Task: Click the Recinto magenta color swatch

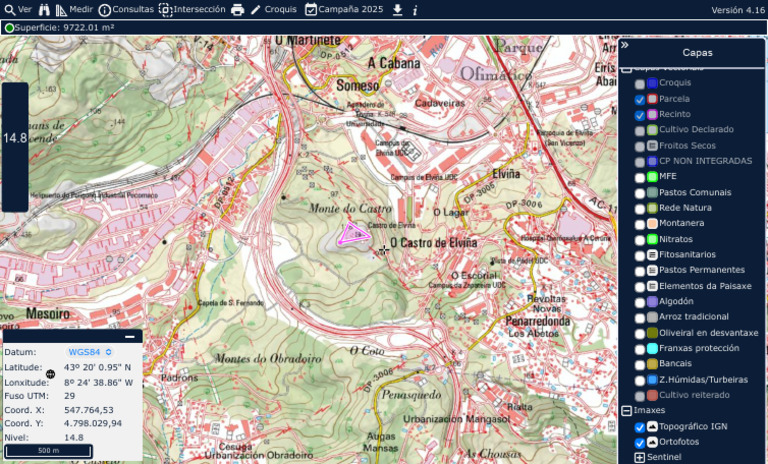Action: 652,114
